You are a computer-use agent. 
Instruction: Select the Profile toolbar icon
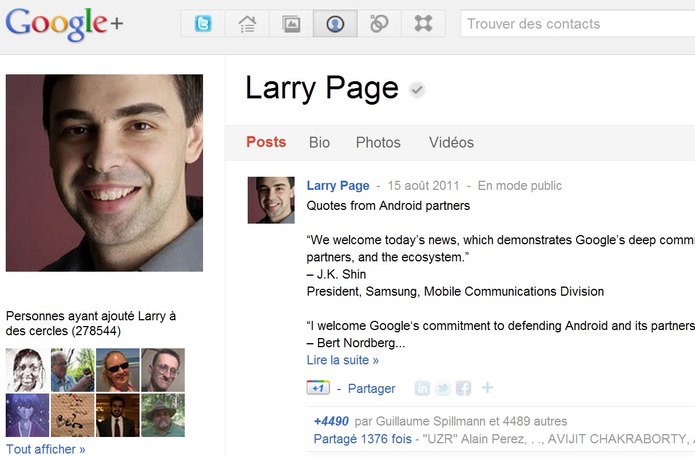335,23
